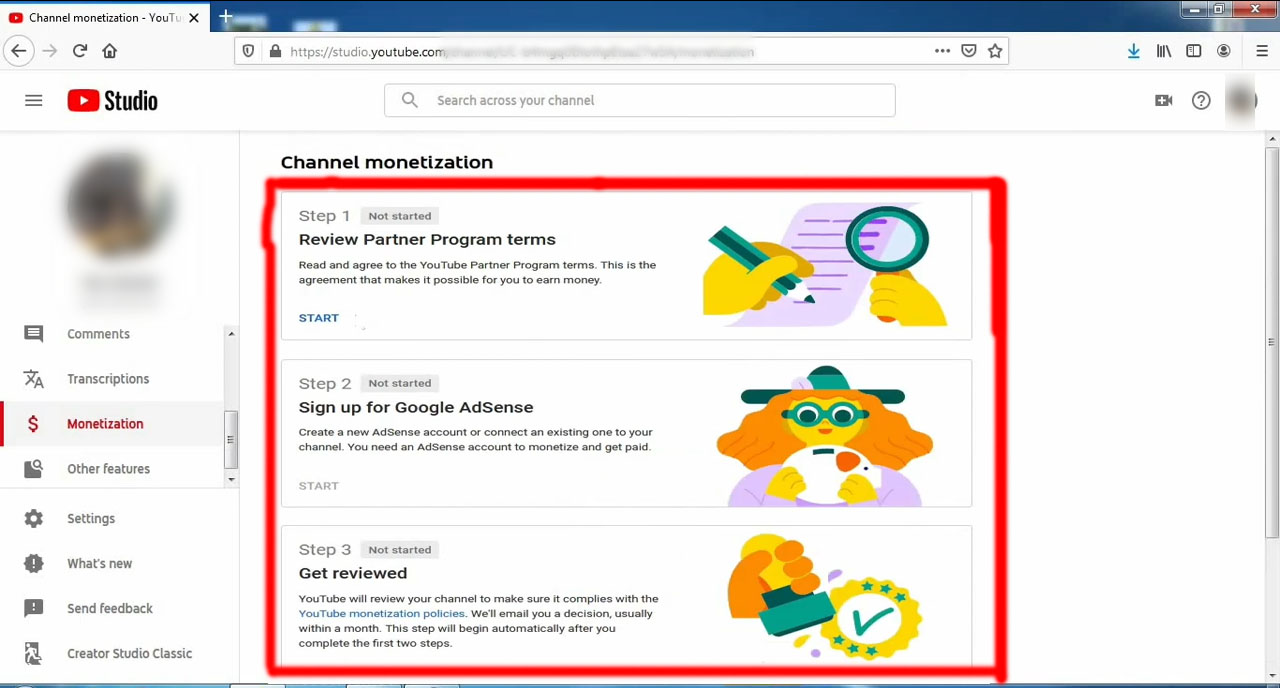Click the Get reviewed heading
This screenshot has width=1280, height=688.
pyautogui.click(x=353, y=573)
